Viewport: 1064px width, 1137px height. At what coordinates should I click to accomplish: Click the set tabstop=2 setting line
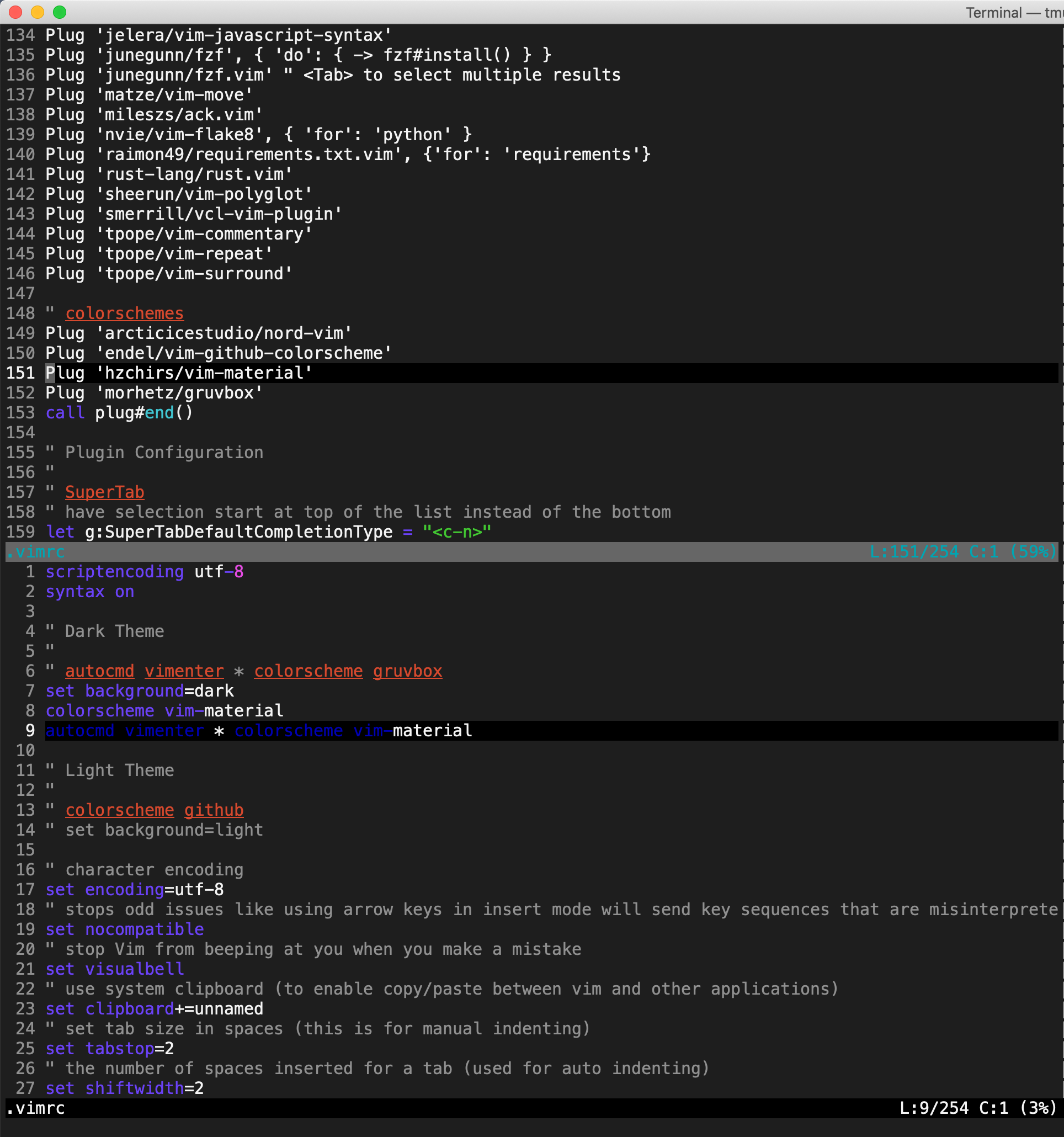coord(109,1048)
